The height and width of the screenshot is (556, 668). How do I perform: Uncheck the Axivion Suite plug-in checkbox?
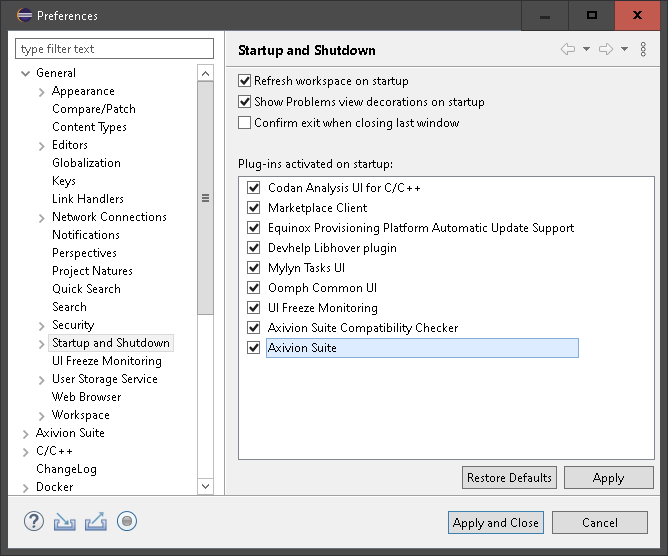click(x=254, y=348)
